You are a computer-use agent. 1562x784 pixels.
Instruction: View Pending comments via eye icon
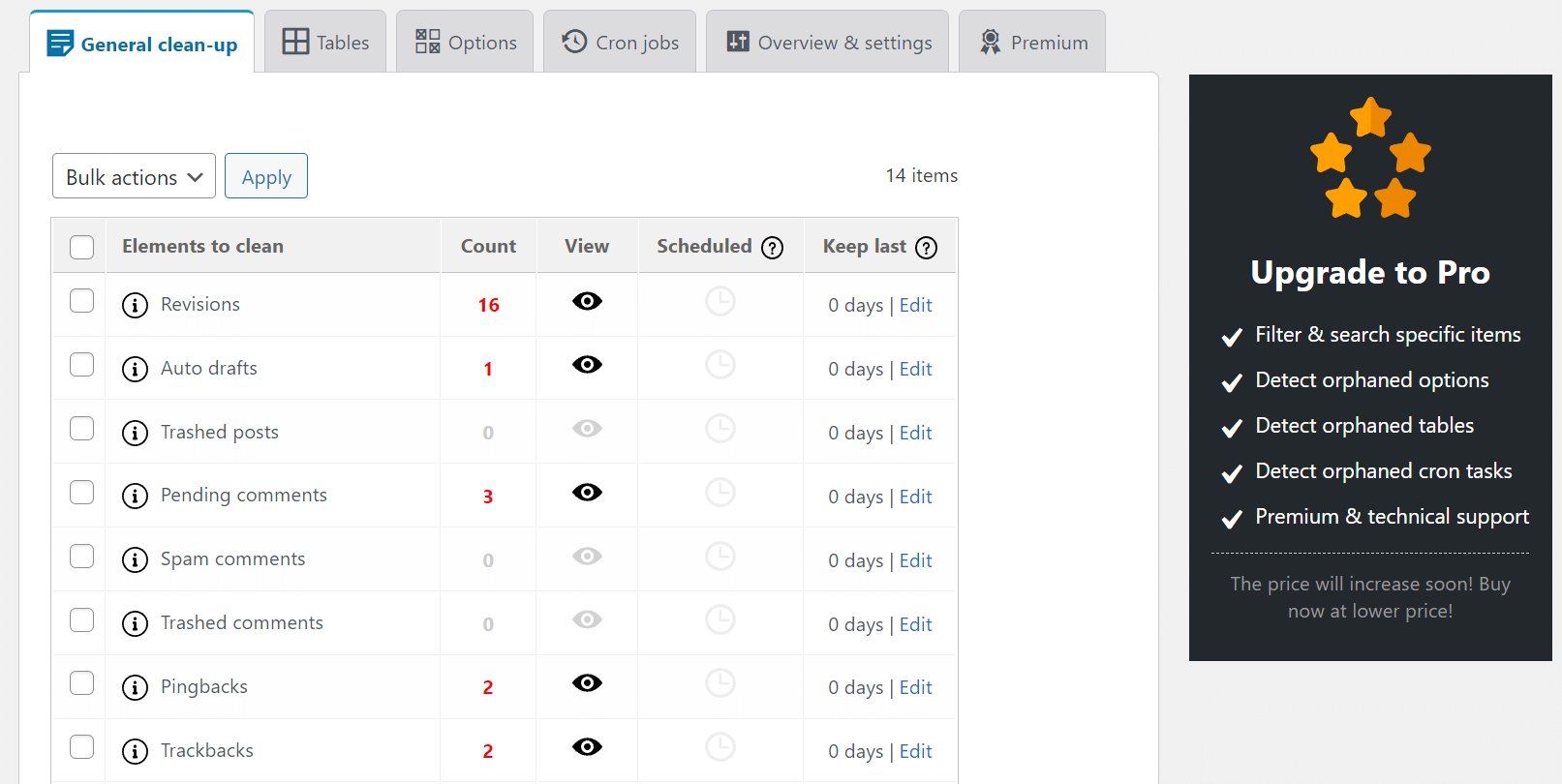587,493
